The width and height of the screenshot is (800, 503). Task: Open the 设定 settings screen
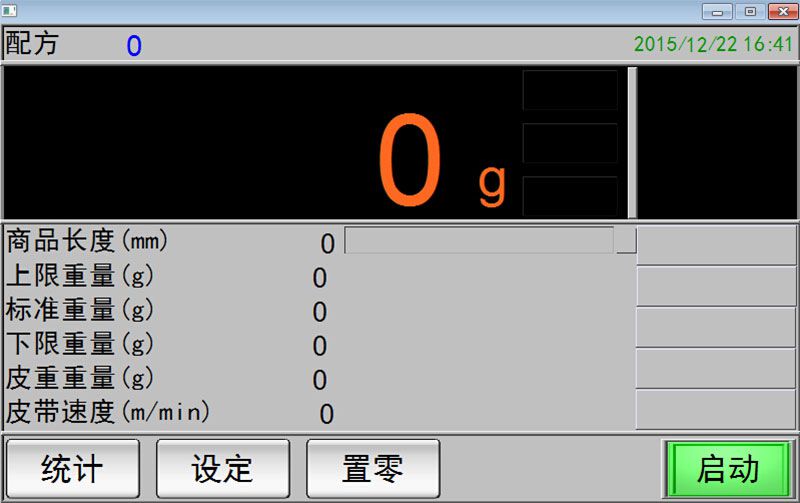coord(222,468)
